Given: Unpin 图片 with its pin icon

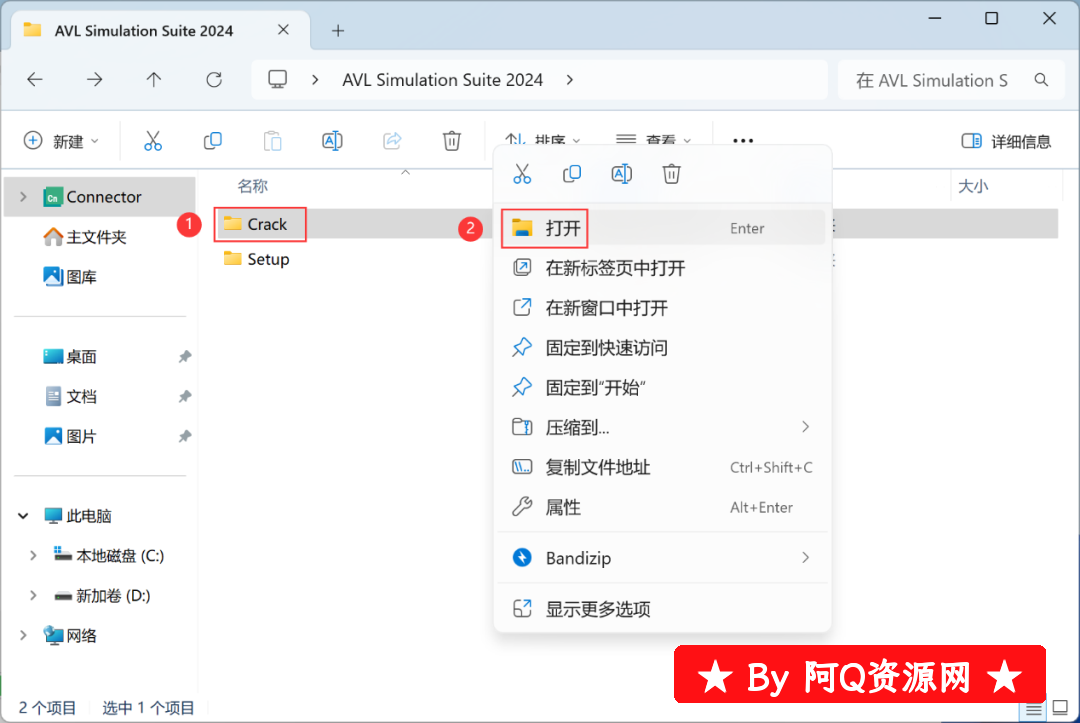Looking at the screenshot, I should point(185,437).
